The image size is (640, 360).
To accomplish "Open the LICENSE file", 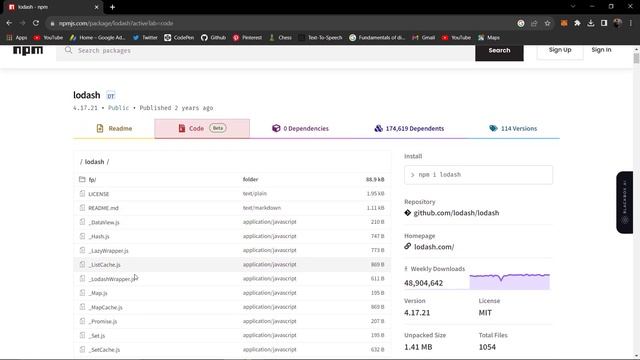I will [98, 194].
